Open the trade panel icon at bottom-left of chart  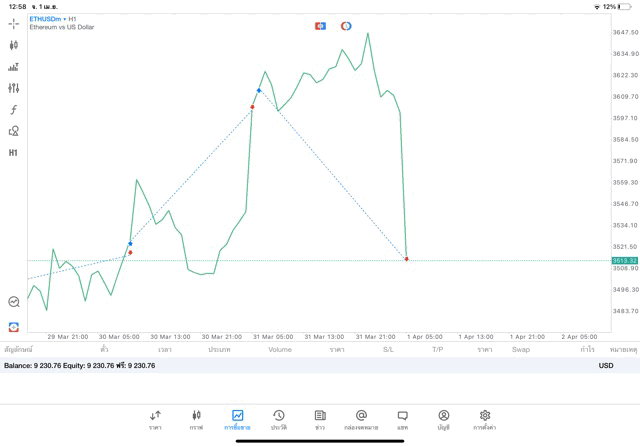(x=14, y=327)
